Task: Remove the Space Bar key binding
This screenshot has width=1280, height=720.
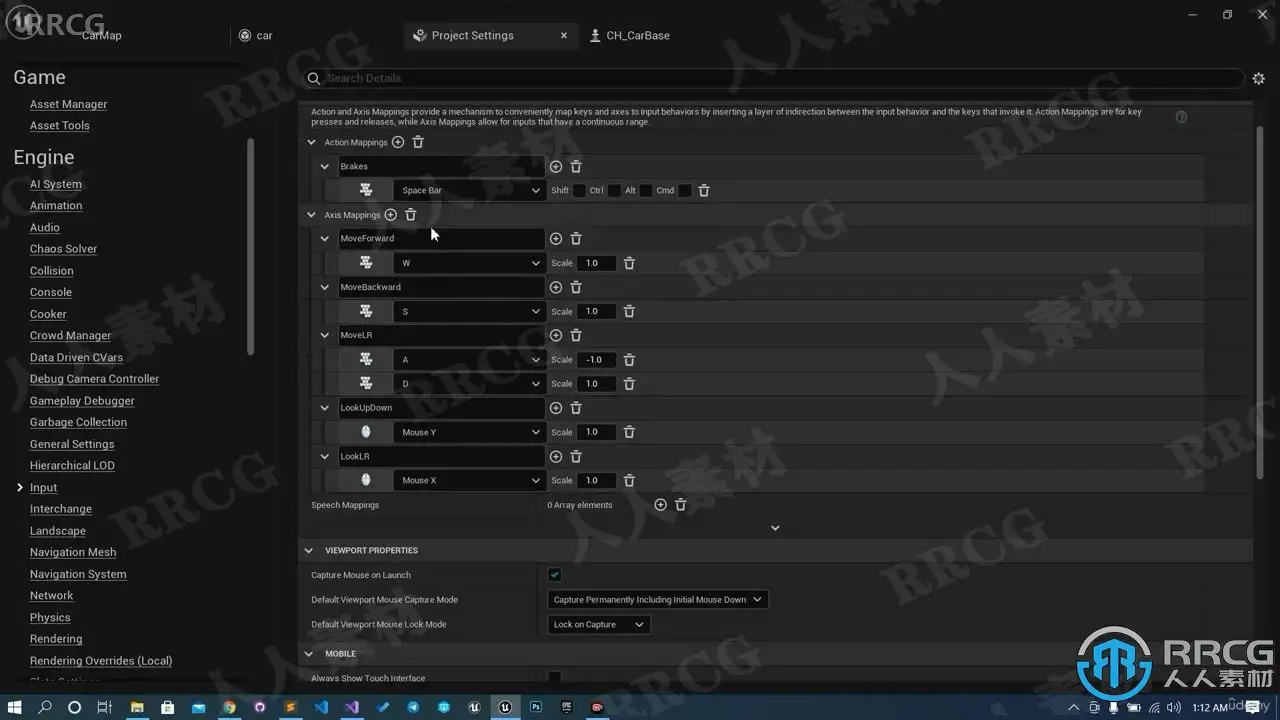Action: (704, 191)
